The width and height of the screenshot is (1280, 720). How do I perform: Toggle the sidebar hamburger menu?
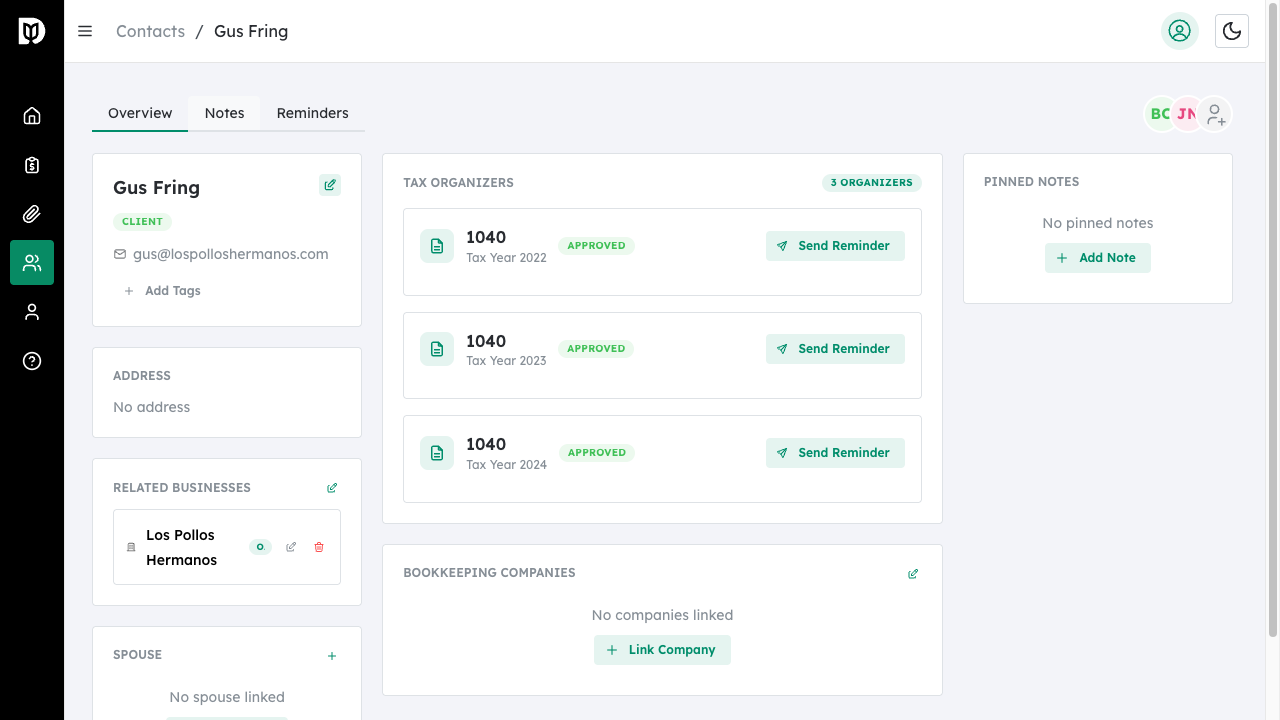85,31
